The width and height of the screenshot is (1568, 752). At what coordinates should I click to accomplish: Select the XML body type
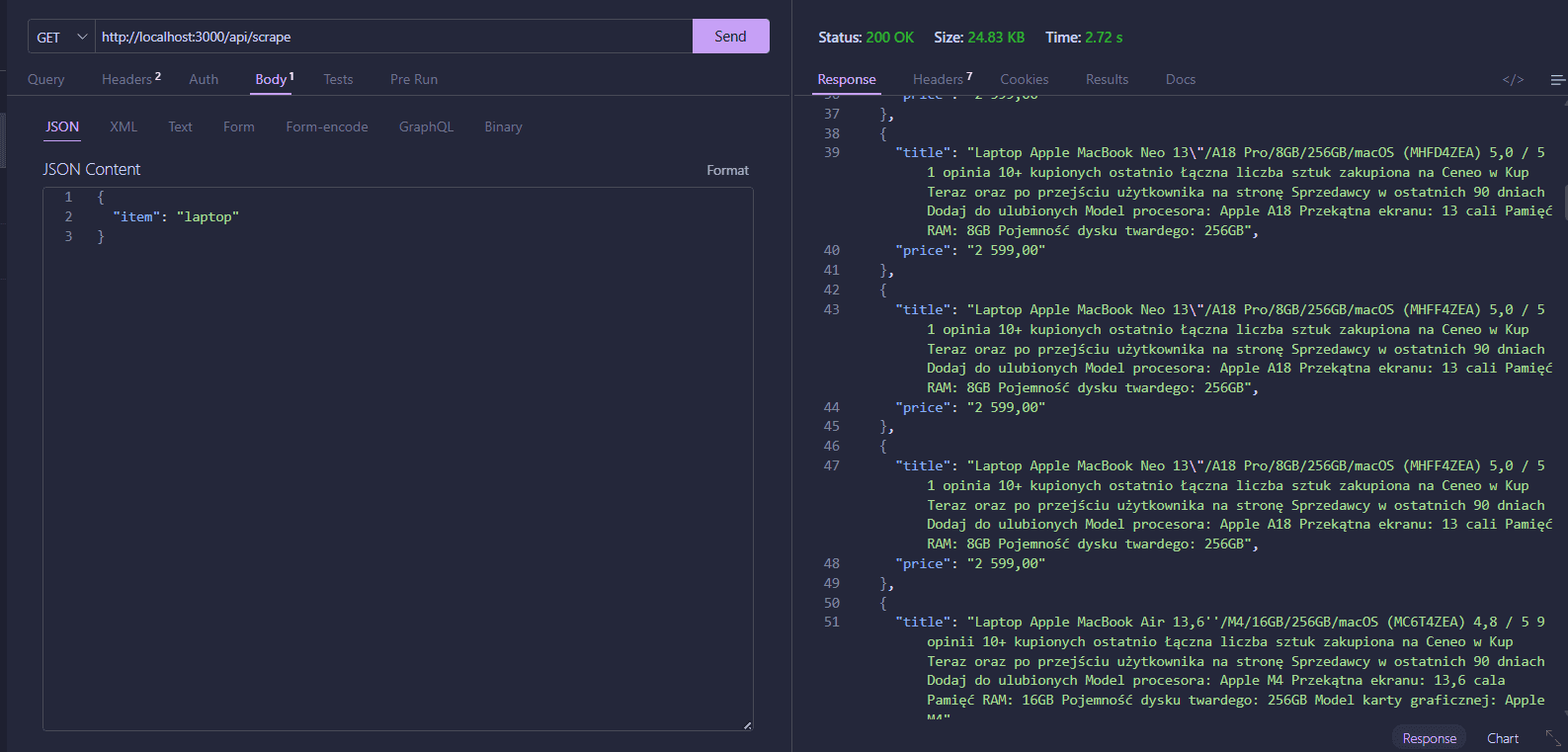pyautogui.click(x=124, y=126)
